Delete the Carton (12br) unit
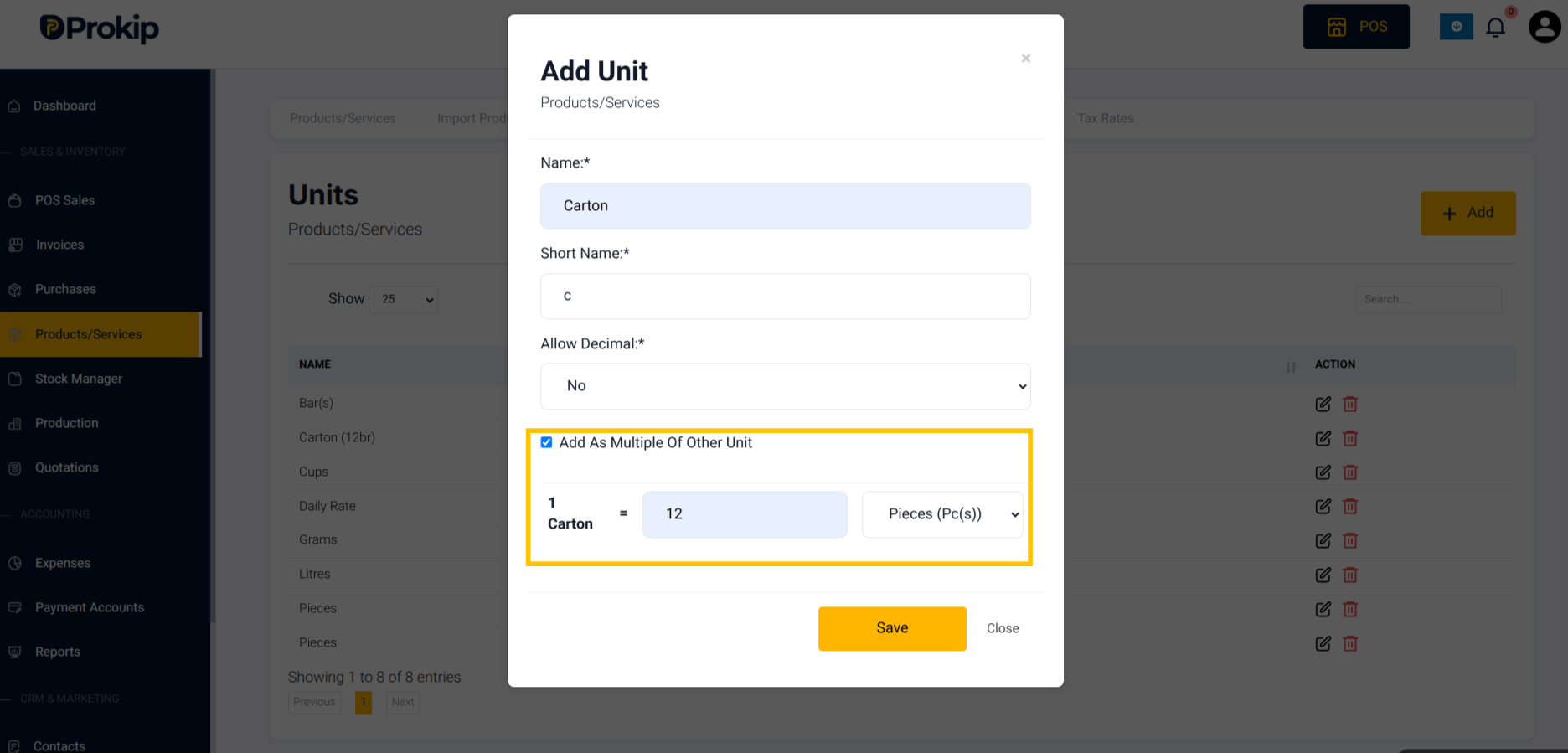This screenshot has height=753, width=1568. tap(1350, 438)
